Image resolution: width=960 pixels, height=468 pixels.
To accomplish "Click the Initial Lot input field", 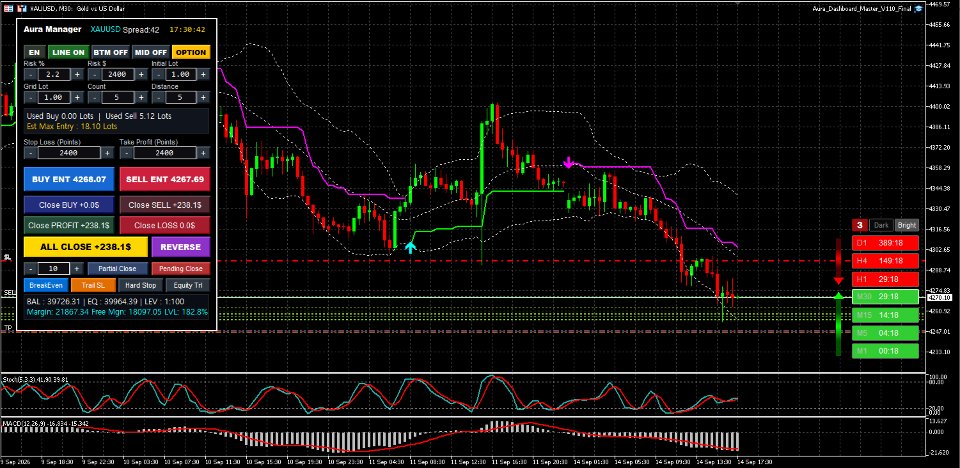I will [x=181, y=74].
